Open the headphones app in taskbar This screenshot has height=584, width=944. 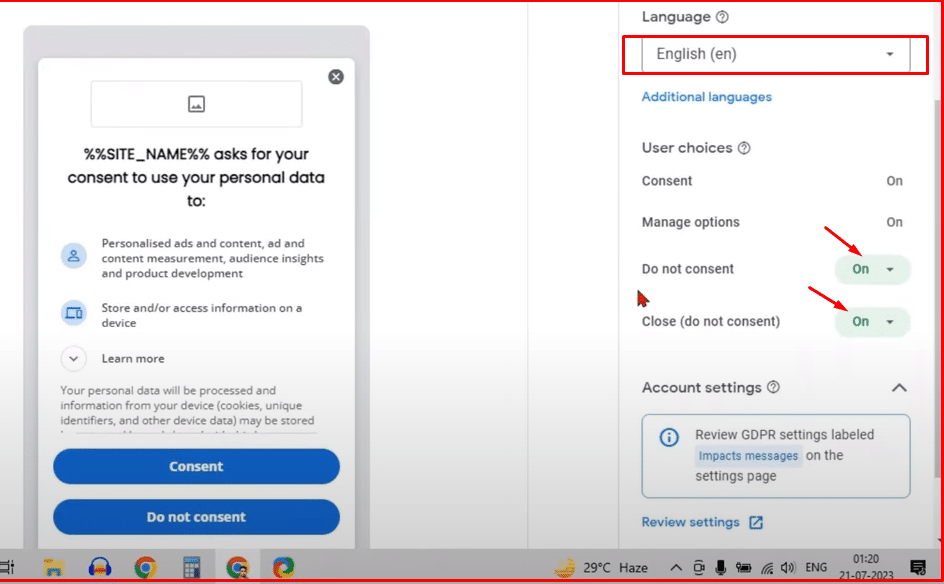click(x=100, y=567)
